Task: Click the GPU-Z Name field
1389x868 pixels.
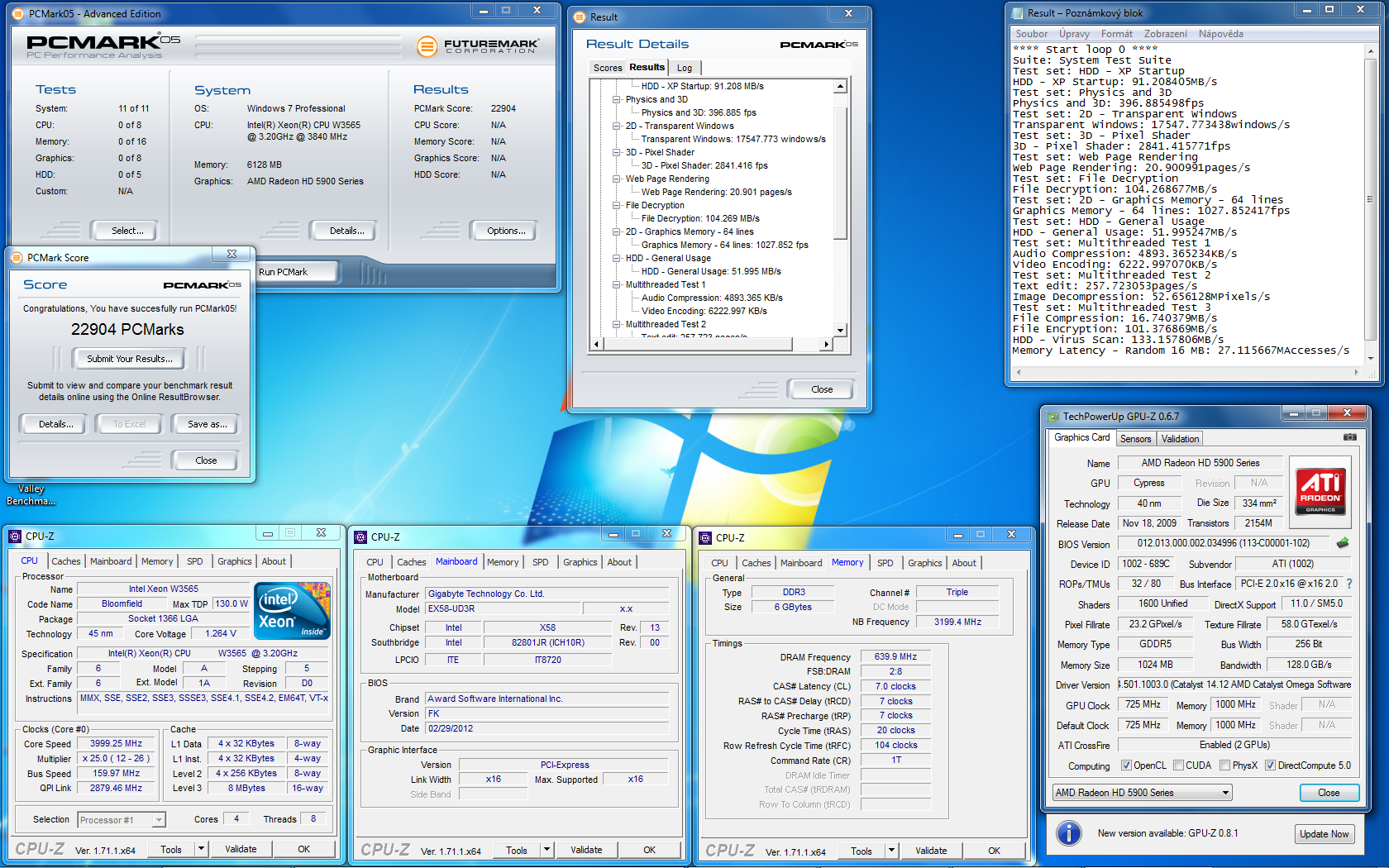Action: coord(1200,463)
